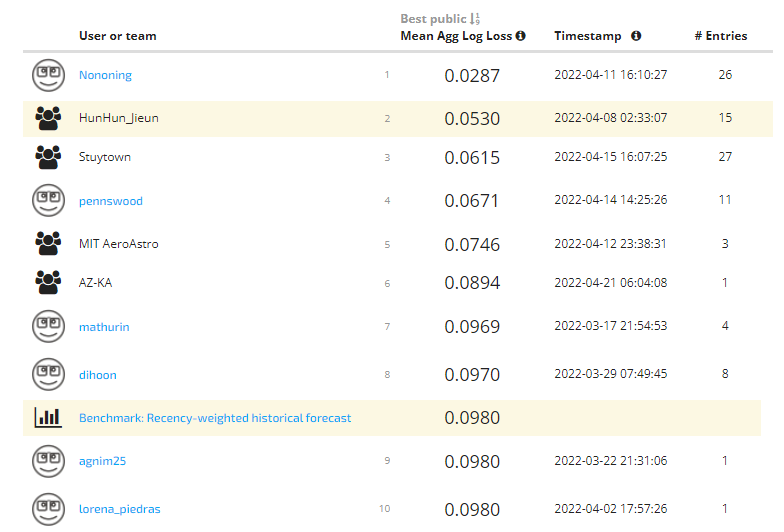This screenshot has height=532, width=784.
Task: Click timestamp 2022-03-17 21:54:53
Action: point(610,326)
